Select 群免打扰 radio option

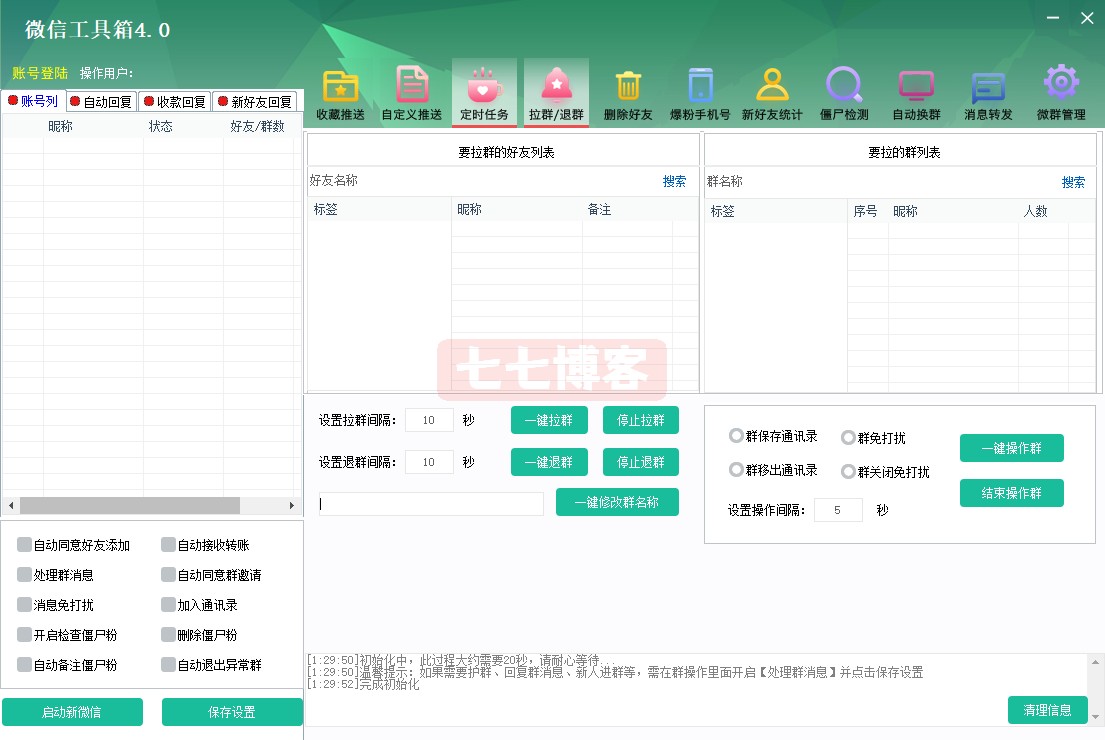coord(848,438)
